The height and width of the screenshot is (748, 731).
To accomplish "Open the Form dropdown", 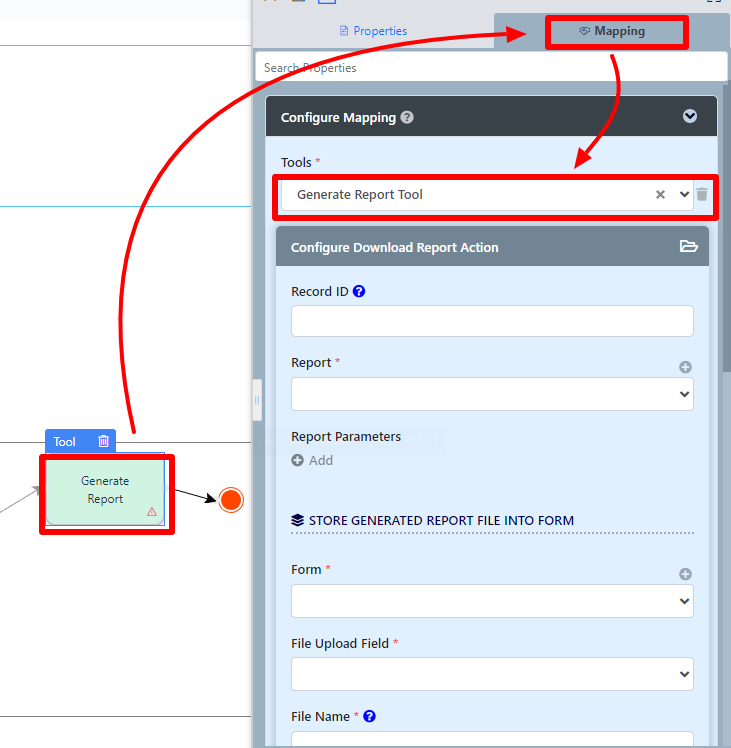I will (492, 601).
